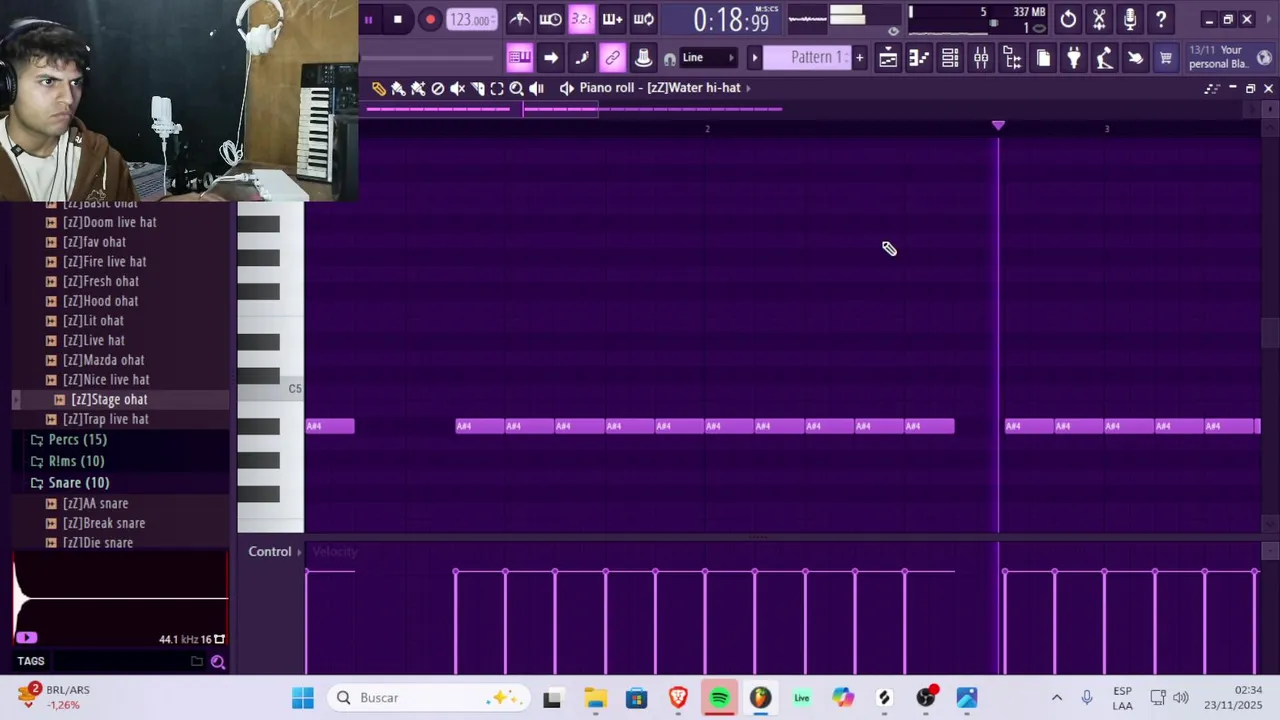Click the 123.000 tempo field
Screen dimensions: 1280x720
470,19
